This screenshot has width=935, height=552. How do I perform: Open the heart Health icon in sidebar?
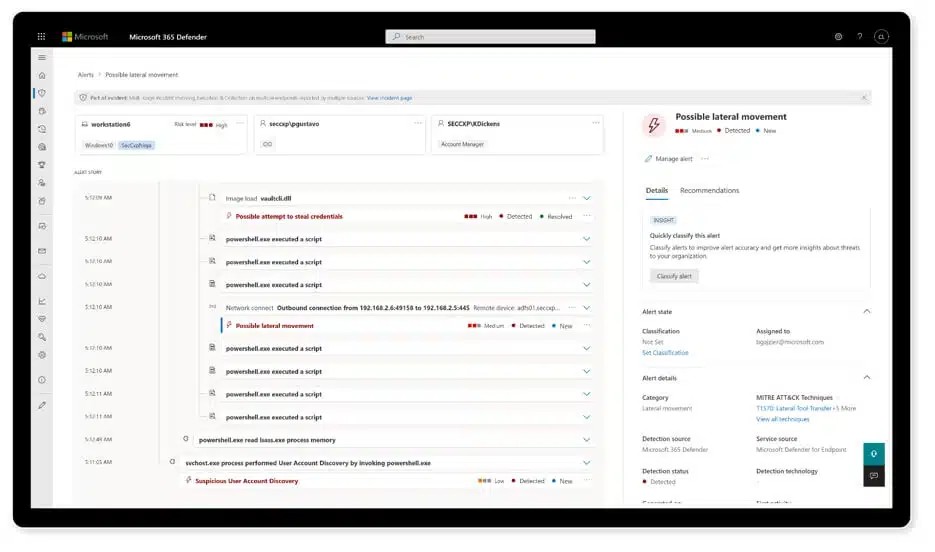42,319
